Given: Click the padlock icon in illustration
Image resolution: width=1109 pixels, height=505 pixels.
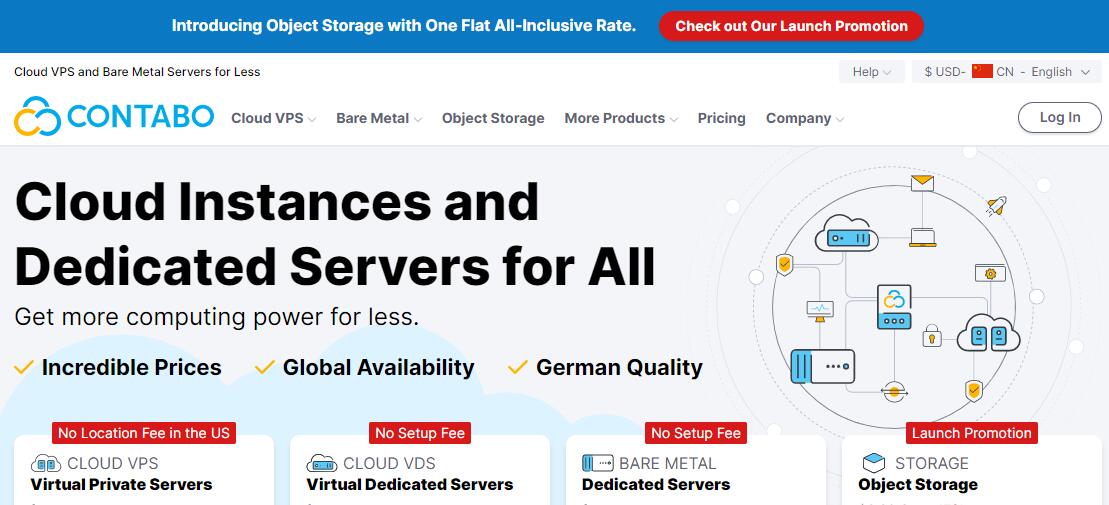Looking at the screenshot, I should (932, 335).
